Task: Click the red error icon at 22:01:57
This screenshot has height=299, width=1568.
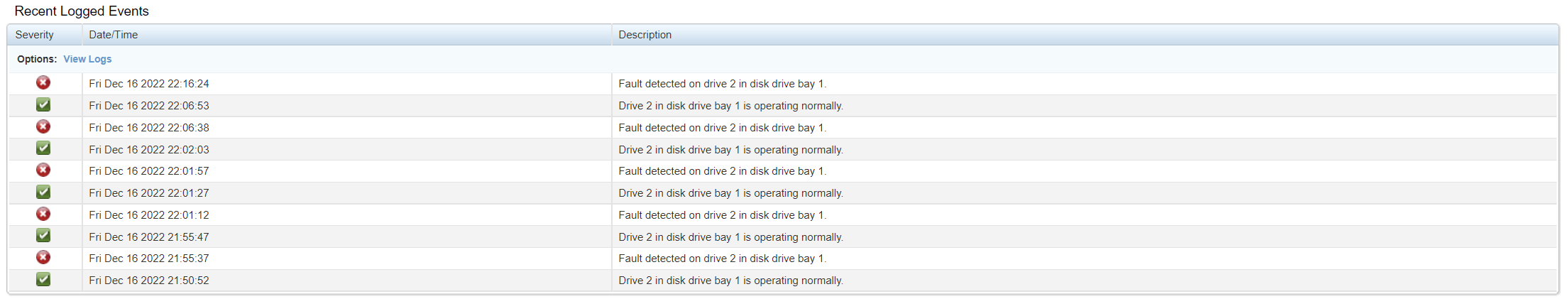Action: click(43, 170)
